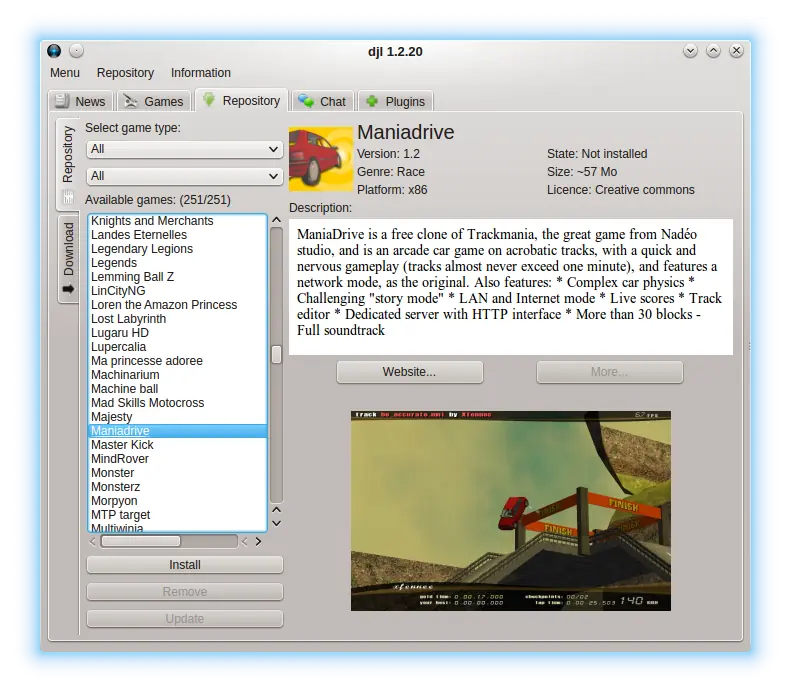This screenshot has width=791, height=692.
Task: Select the vertical Download side tab
Action: click(68, 258)
